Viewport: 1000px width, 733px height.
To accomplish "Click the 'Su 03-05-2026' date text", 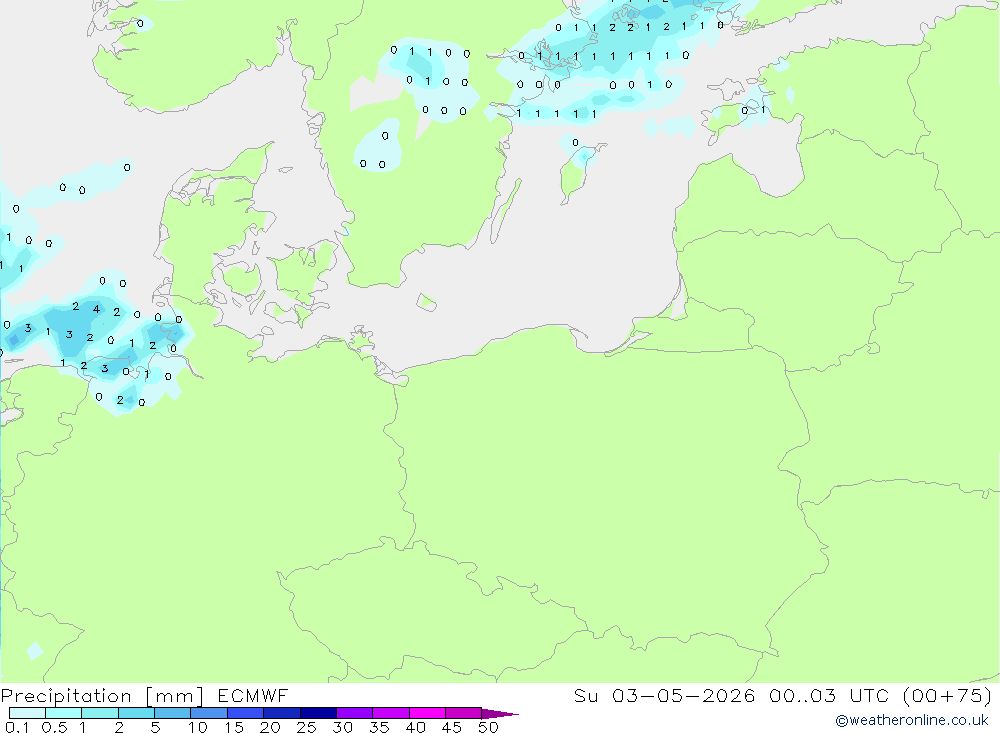I will 665,695.
